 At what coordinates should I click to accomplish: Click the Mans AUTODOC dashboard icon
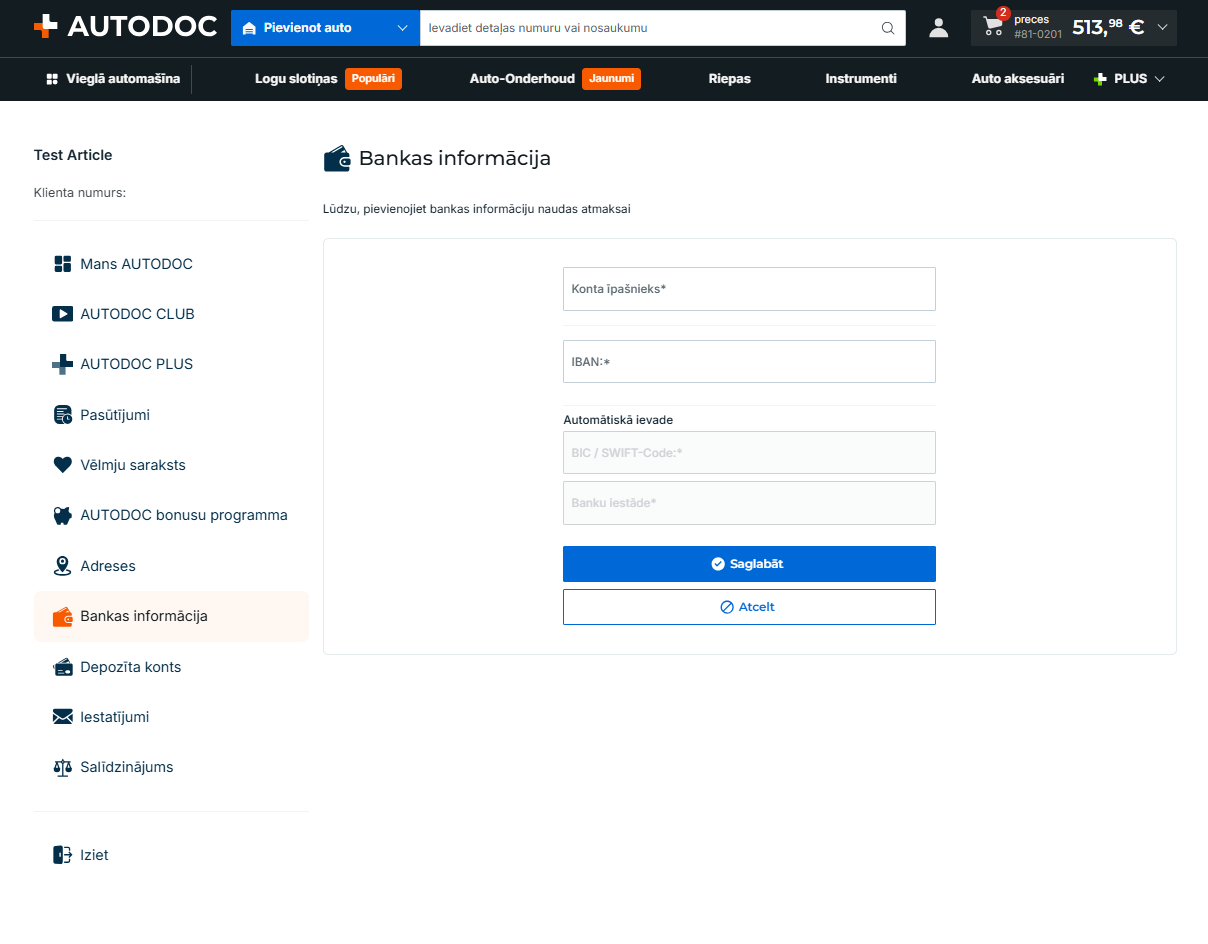[62, 264]
